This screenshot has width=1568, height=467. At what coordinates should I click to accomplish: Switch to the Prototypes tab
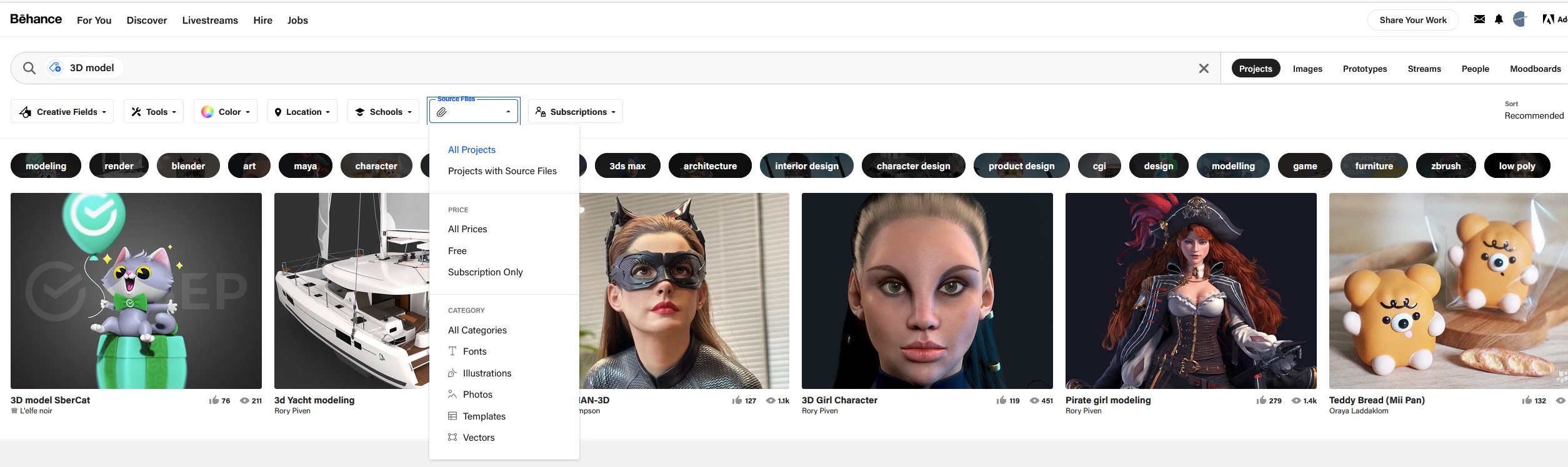click(1365, 69)
